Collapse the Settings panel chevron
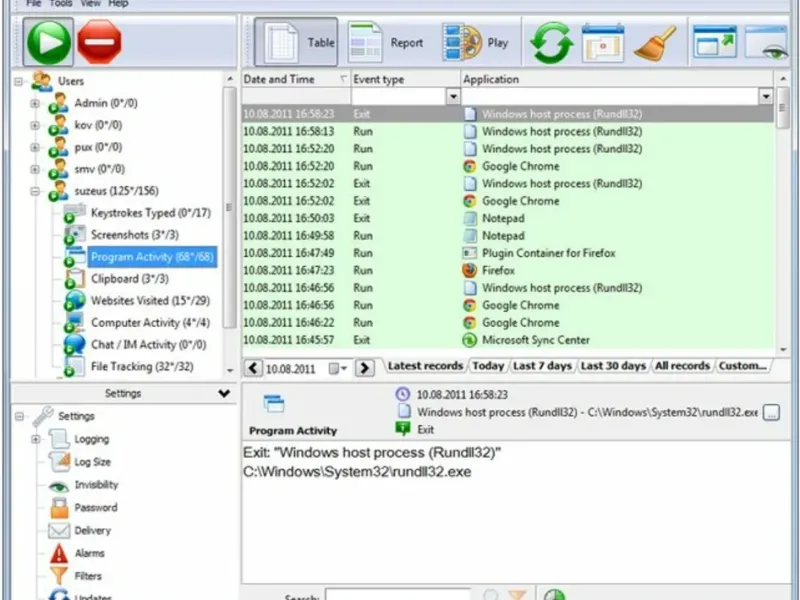The image size is (800, 600). [x=224, y=393]
